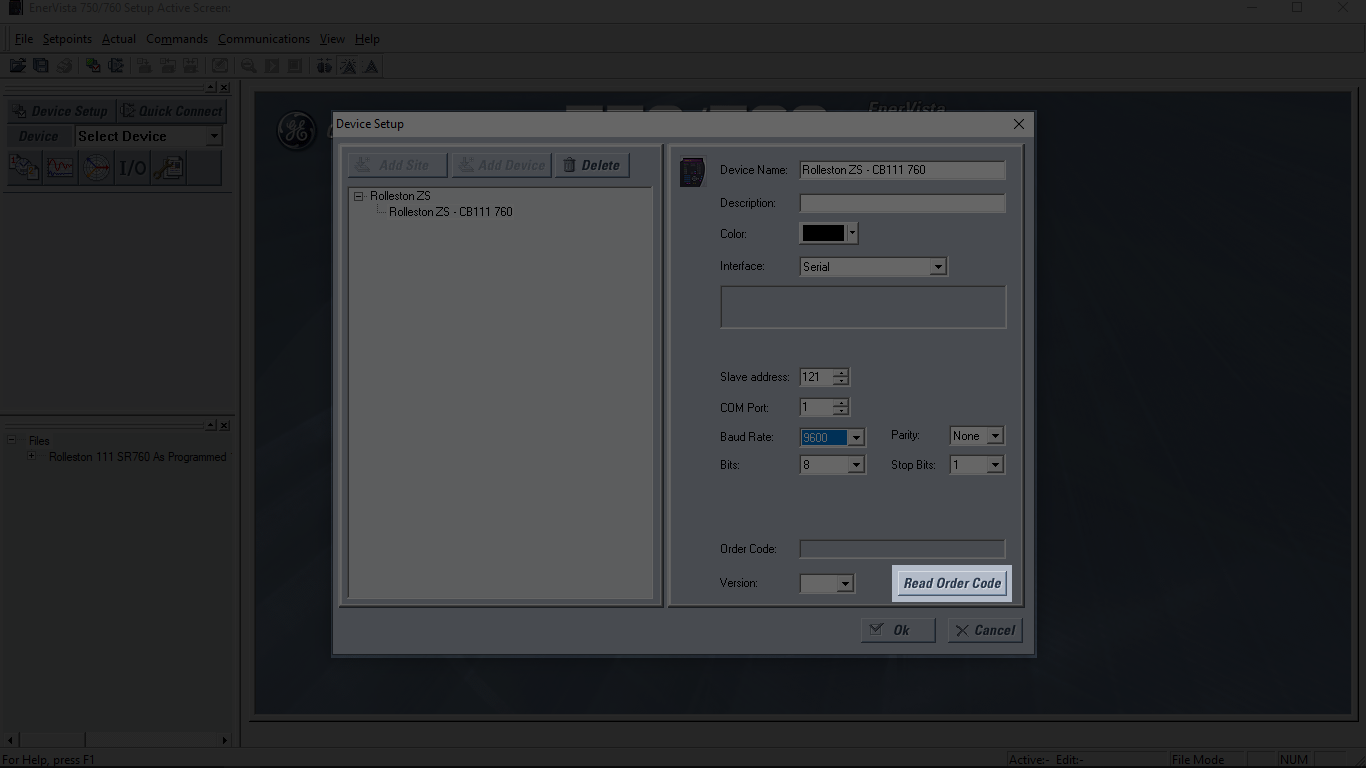Viewport: 1366px width, 768px height.
Task: Open the Version dropdown
Action: (x=845, y=583)
